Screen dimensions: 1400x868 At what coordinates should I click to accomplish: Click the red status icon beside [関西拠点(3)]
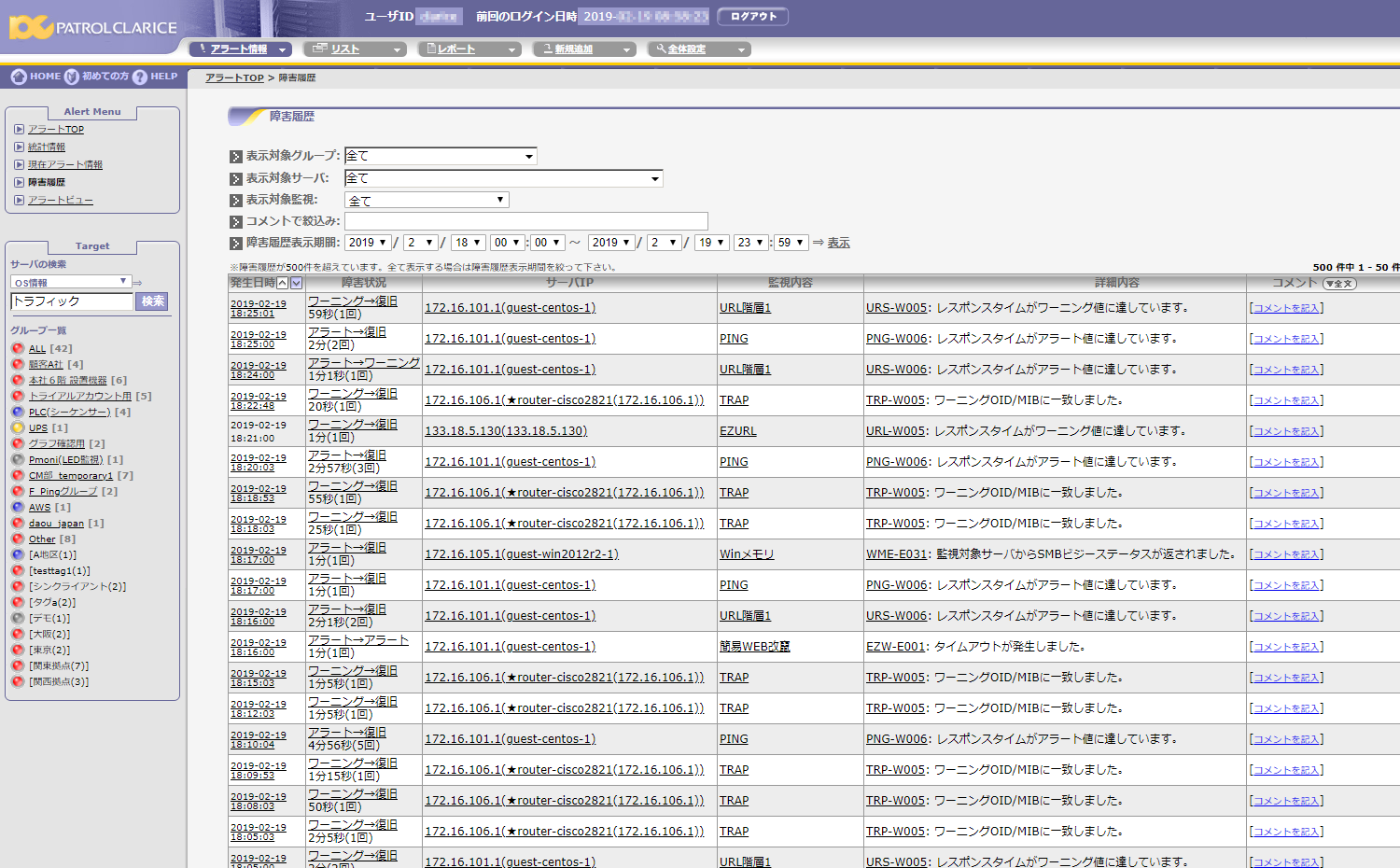tap(18, 681)
